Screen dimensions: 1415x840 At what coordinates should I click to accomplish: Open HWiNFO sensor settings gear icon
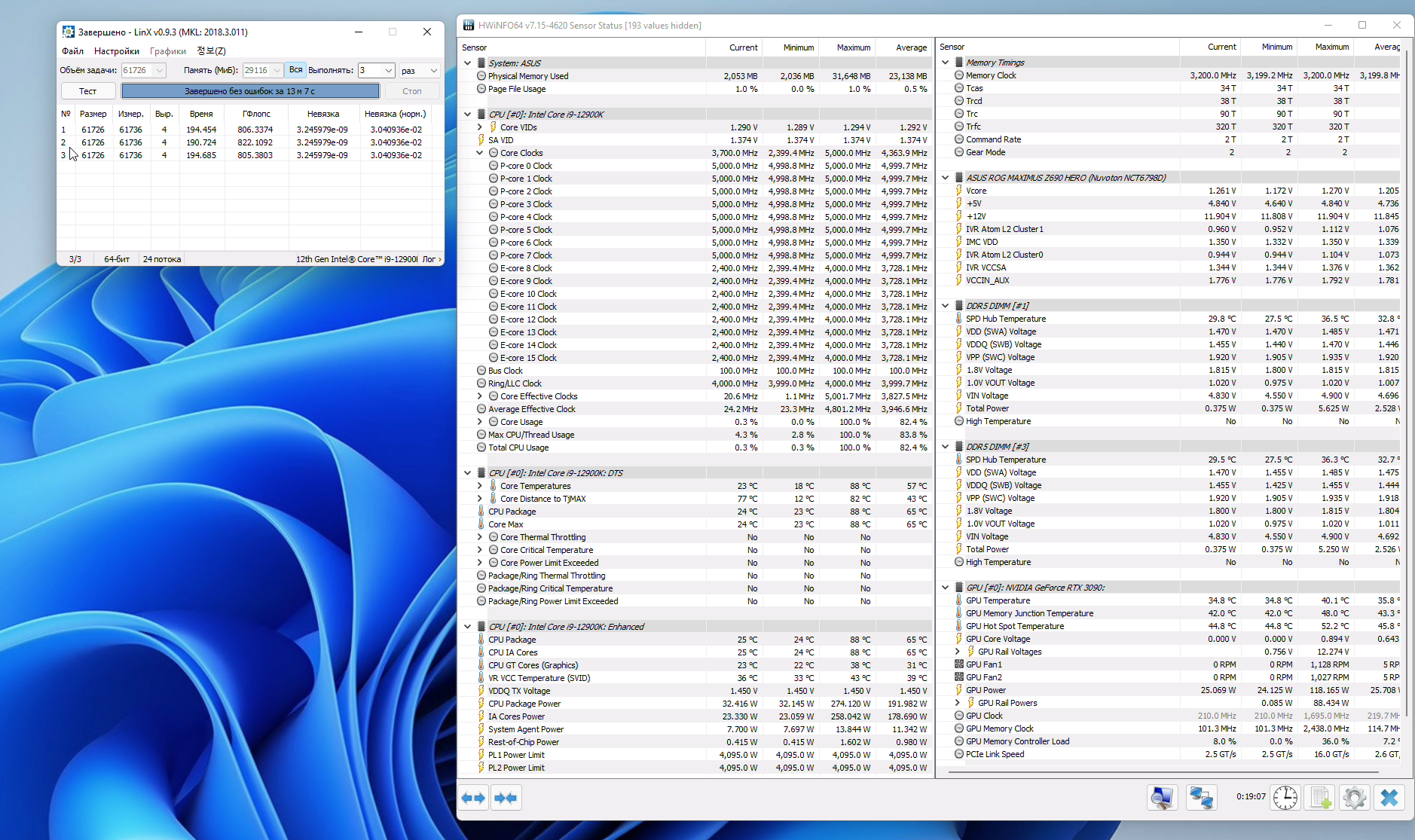pyautogui.click(x=1354, y=797)
